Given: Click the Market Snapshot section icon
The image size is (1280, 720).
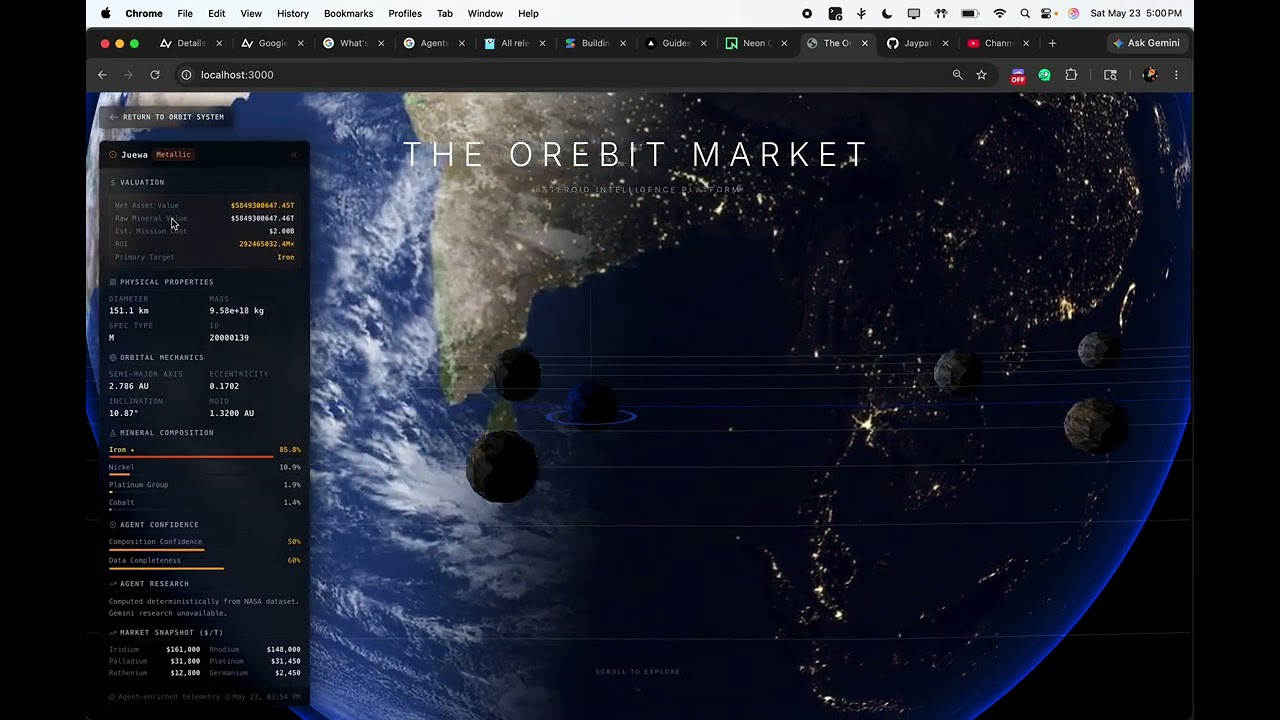Looking at the screenshot, I should 113,633.
